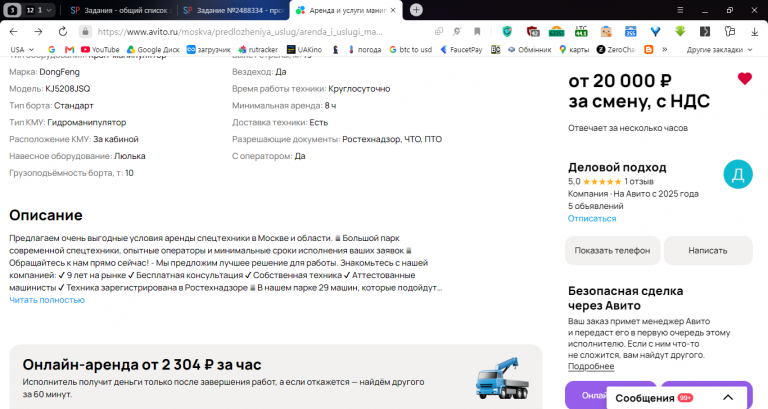Go forward to the next page

(38, 31)
